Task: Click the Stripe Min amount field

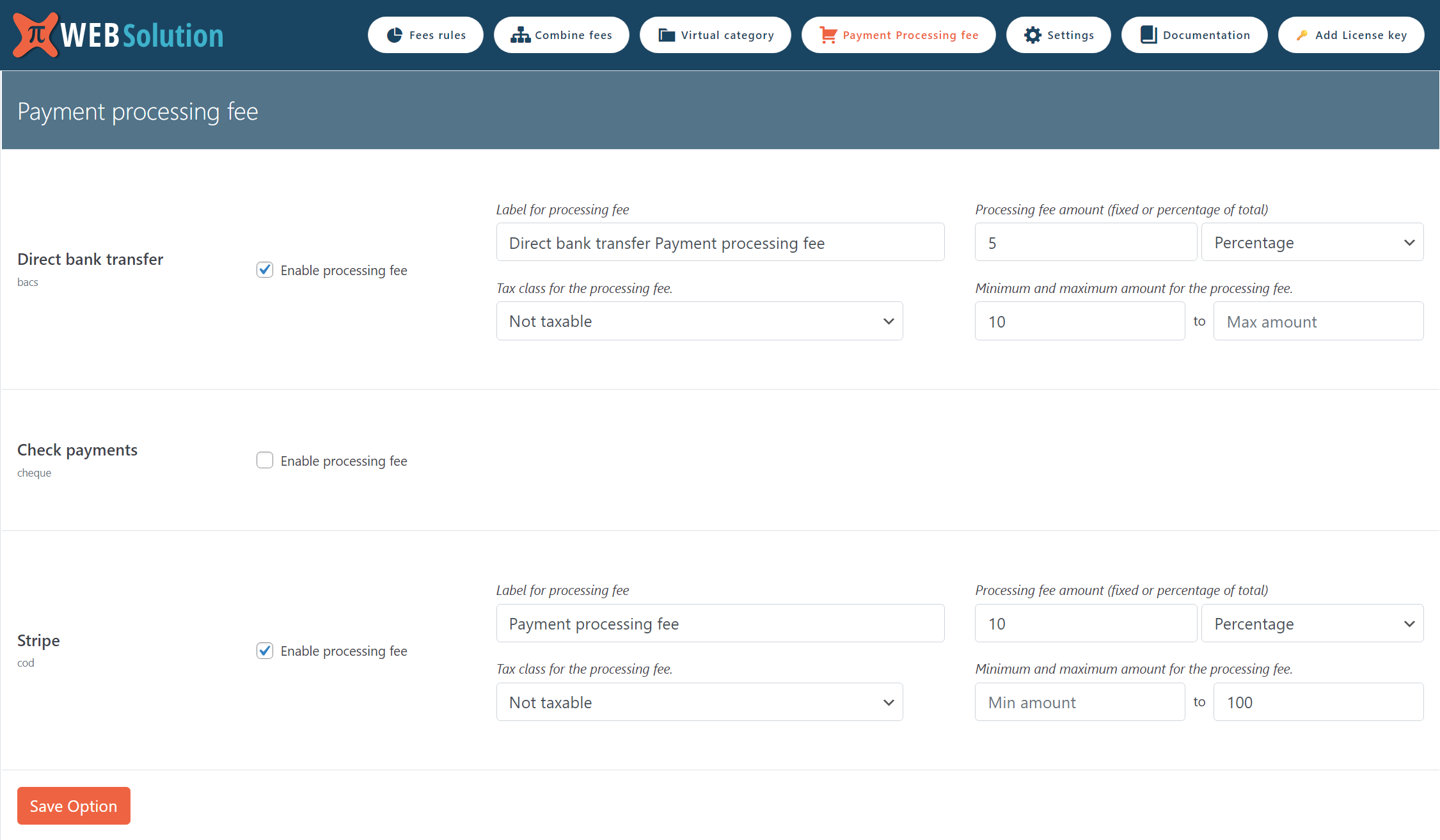Action: click(x=1079, y=702)
